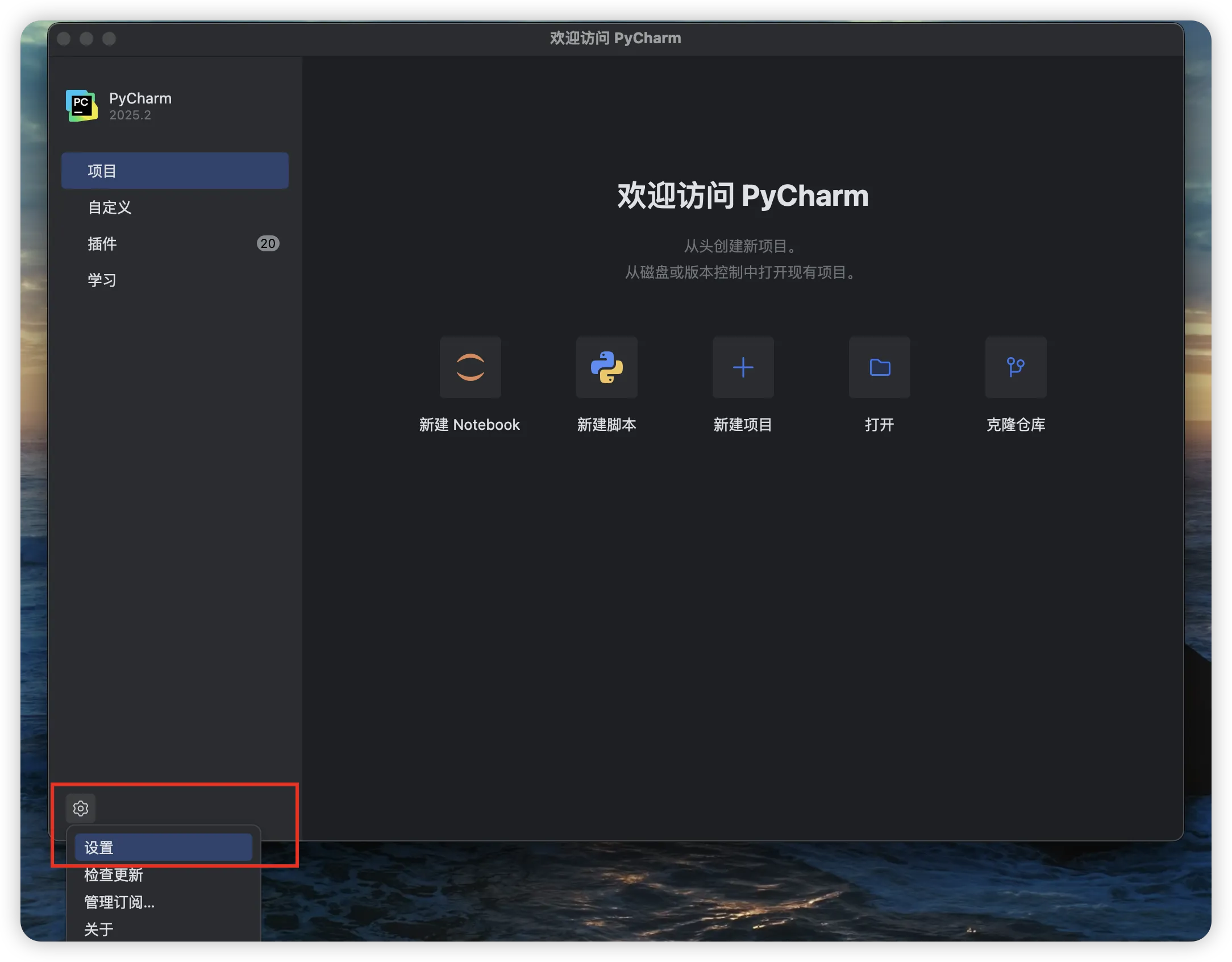Select 关于 menu item
1232x962 pixels.
pos(99,930)
